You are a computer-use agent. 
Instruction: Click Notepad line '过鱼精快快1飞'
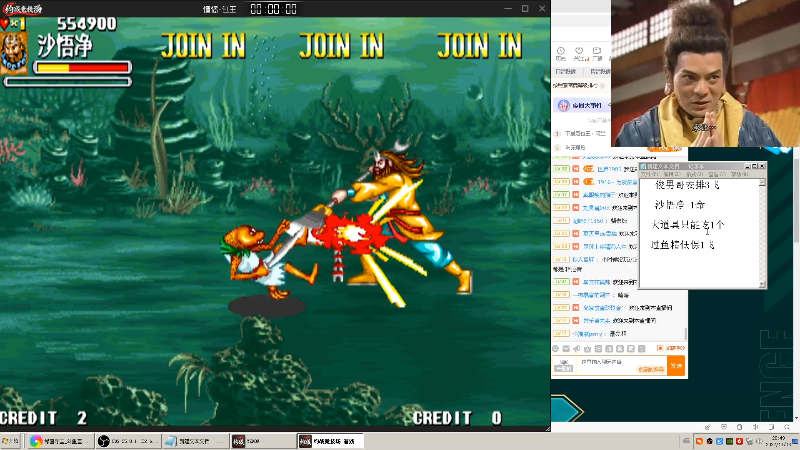(x=682, y=245)
